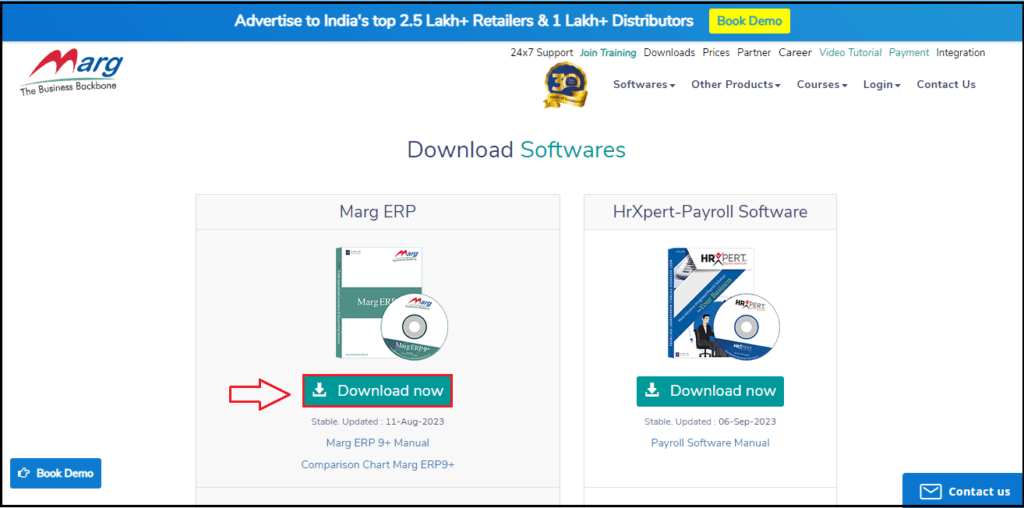
Task: Open the Contact us chat button
Action: click(963, 490)
